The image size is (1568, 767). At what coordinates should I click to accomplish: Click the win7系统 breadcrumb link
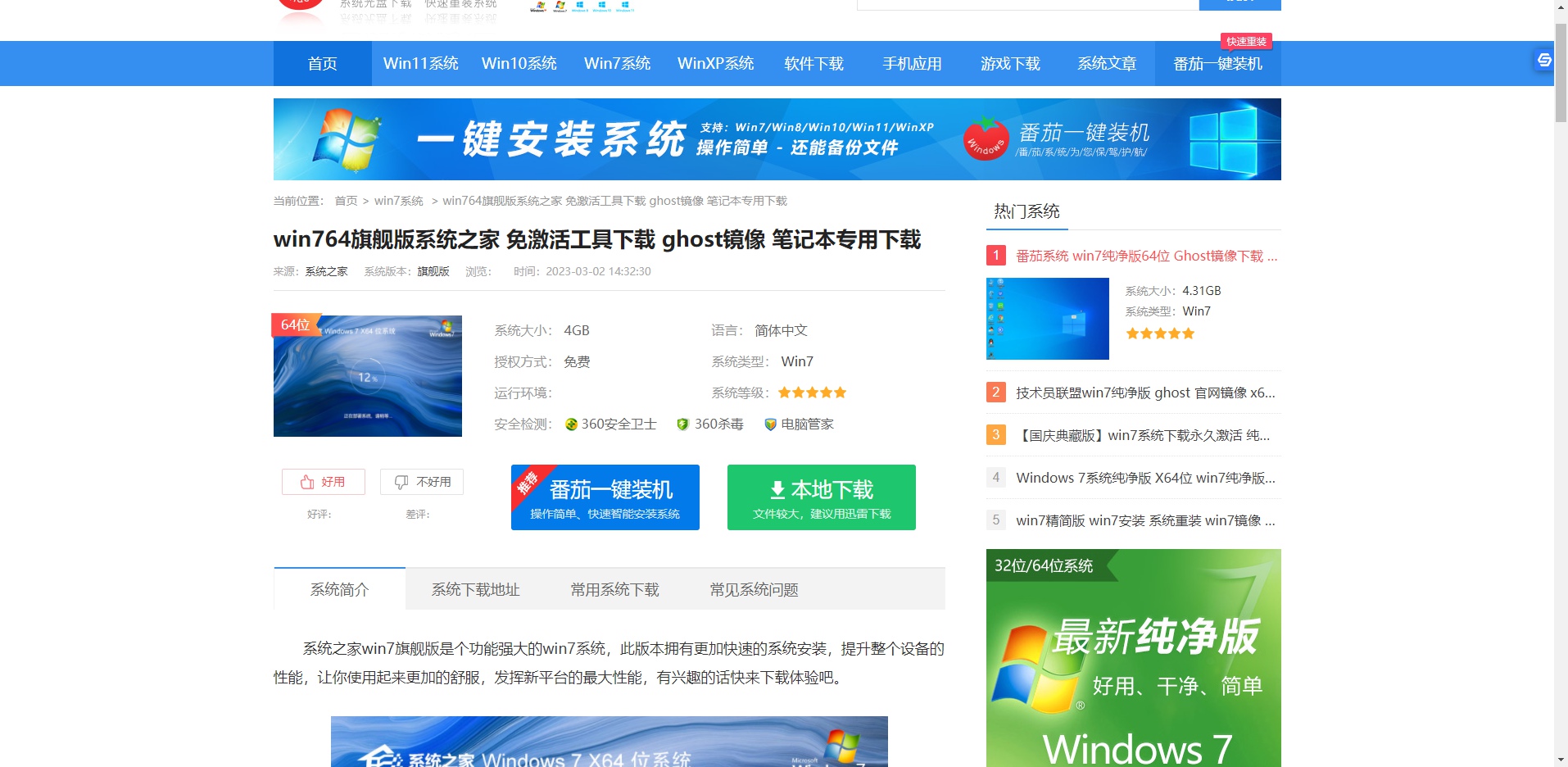point(398,201)
